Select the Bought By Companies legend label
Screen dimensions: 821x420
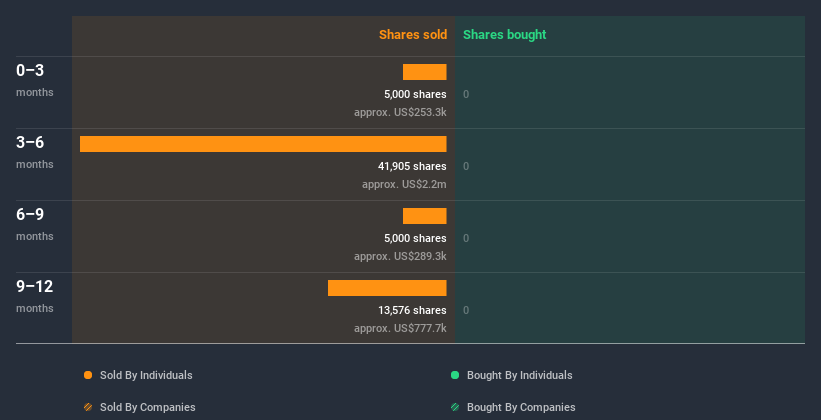click(521, 407)
